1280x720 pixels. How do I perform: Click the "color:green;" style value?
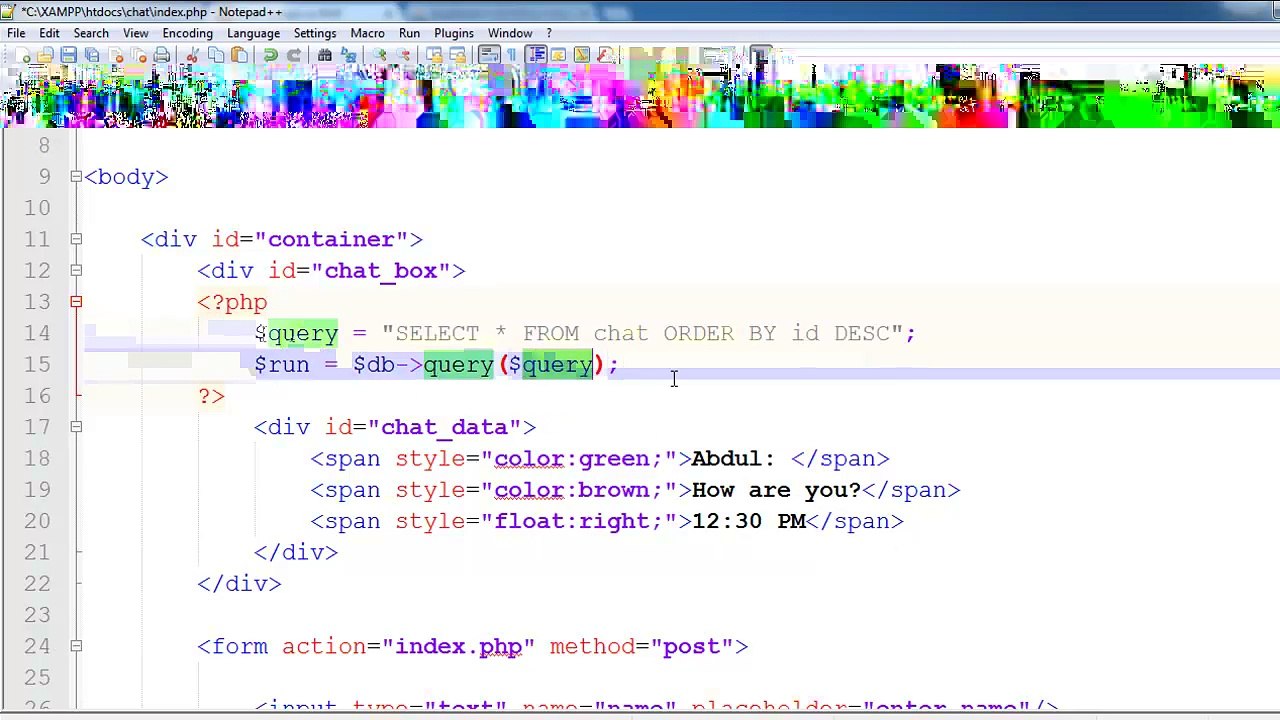579,459
